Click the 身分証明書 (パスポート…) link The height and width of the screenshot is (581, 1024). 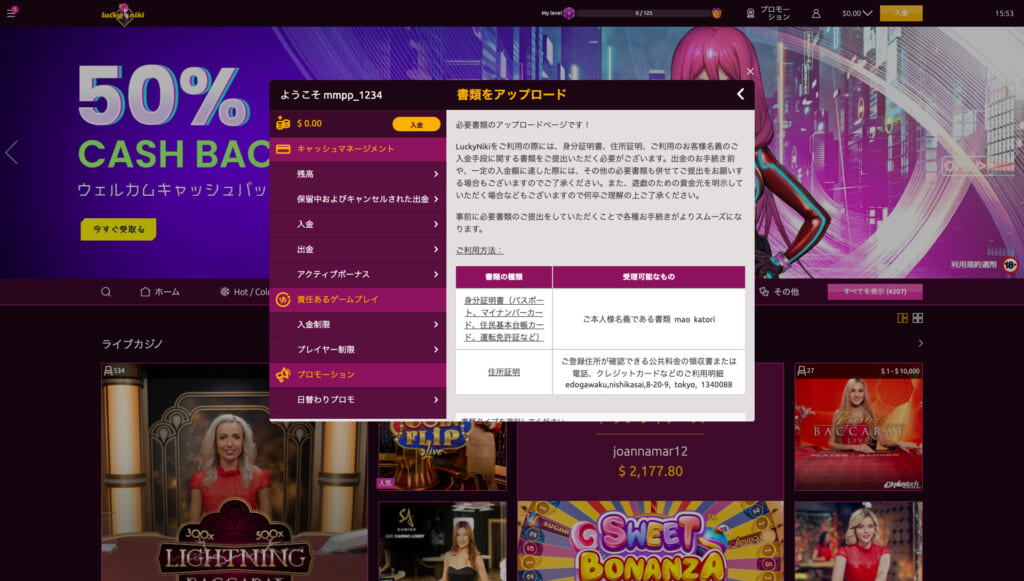click(x=504, y=319)
